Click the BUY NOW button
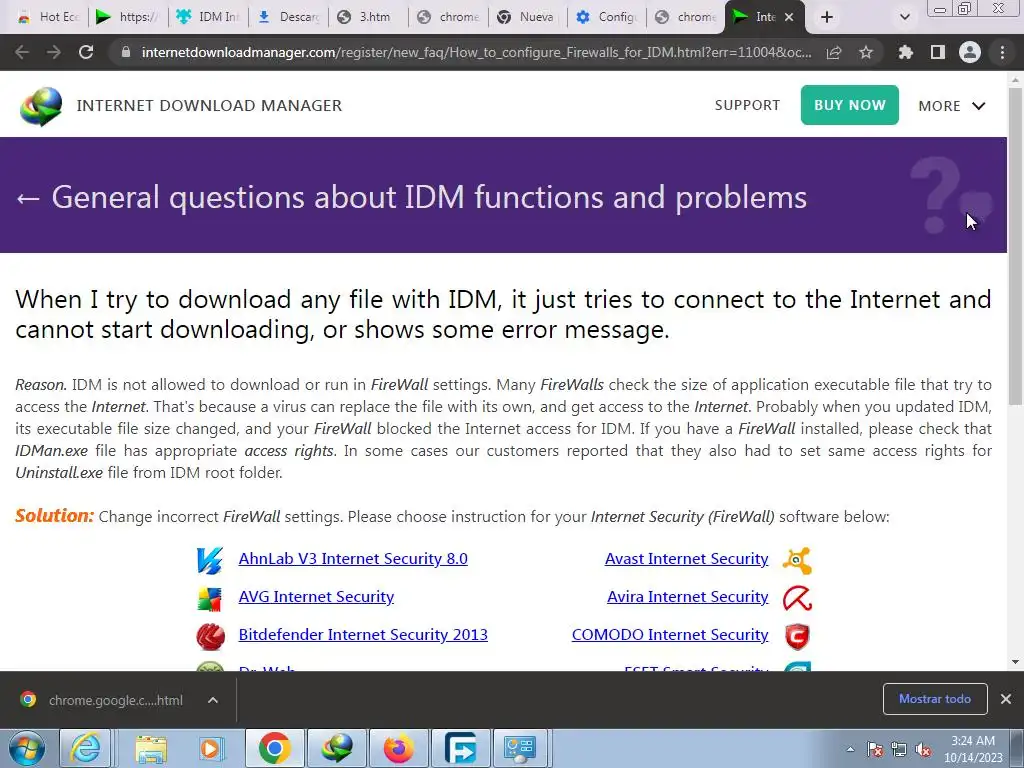This screenshot has height=768, width=1024. point(850,105)
